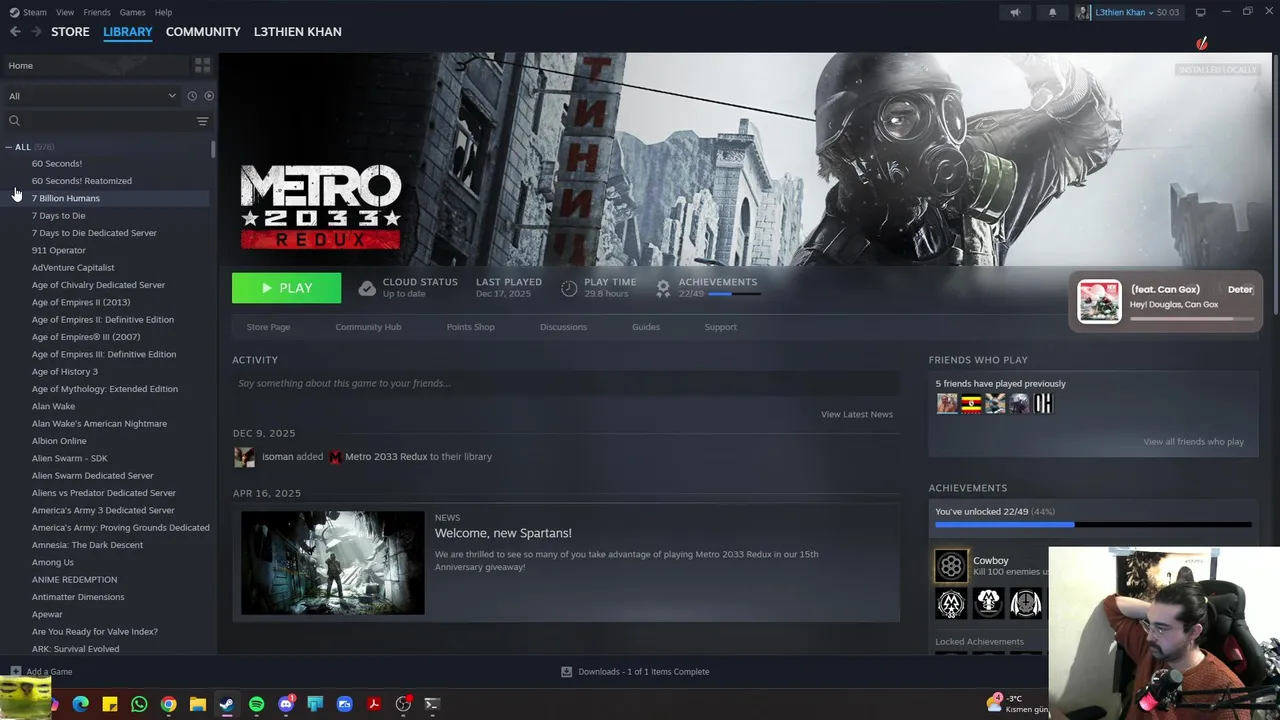Open the terminal from taskbar
This screenshot has height=720, width=1280.
pos(432,704)
